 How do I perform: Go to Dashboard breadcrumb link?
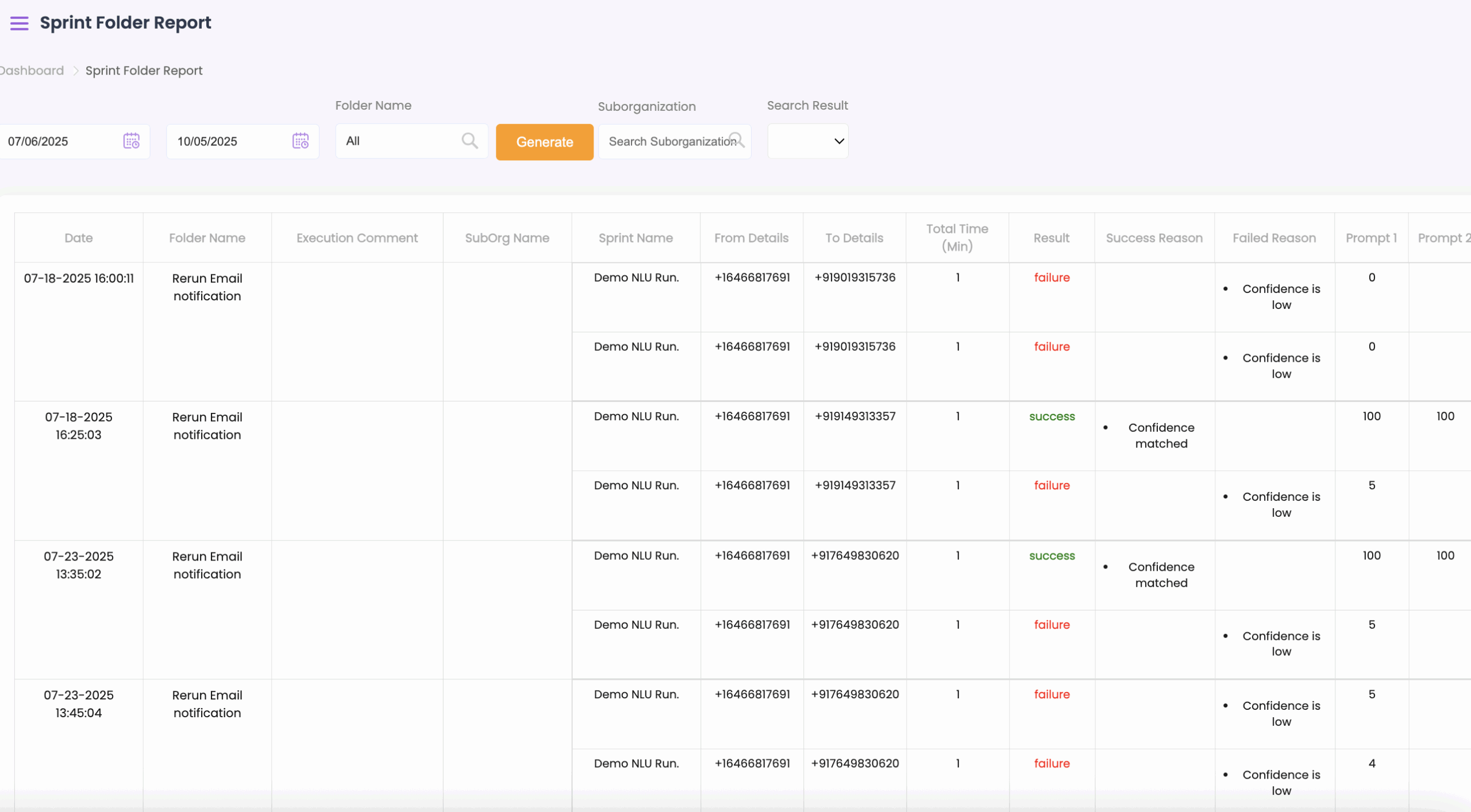pyautogui.click(x=33, y=71)
